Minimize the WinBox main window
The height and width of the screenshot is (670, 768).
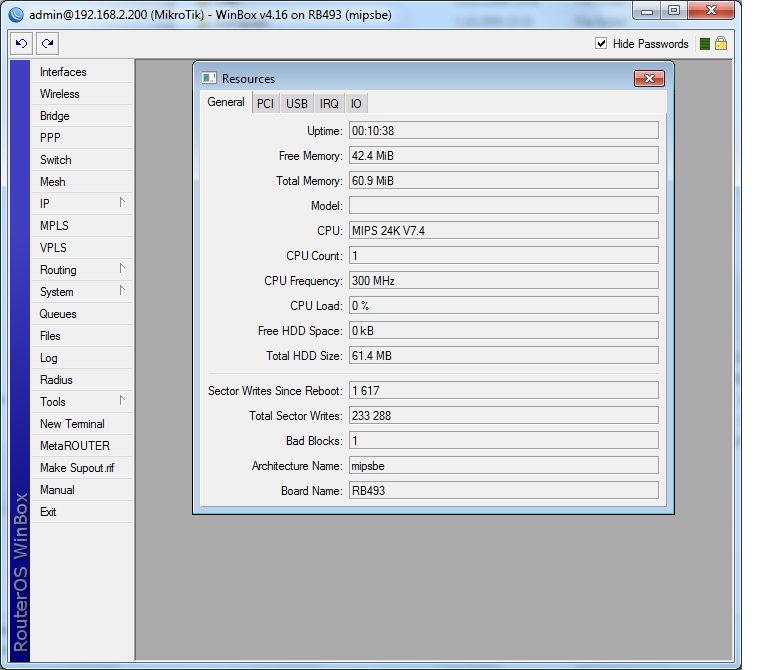point(647,10)
